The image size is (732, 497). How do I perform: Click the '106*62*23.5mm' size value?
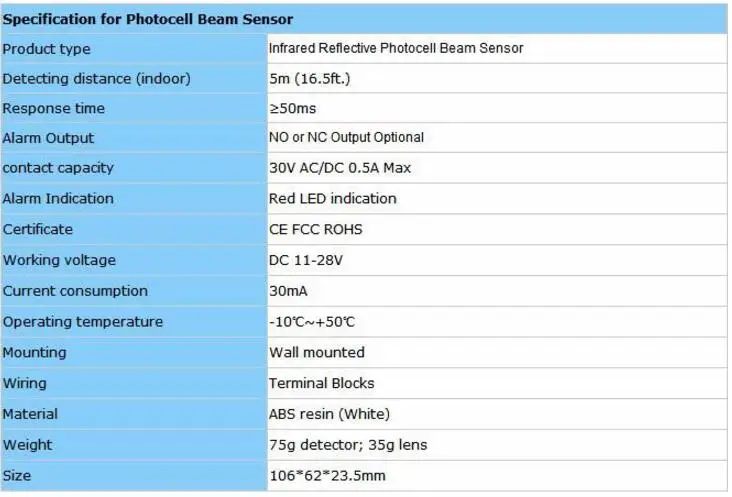(327, 476)
